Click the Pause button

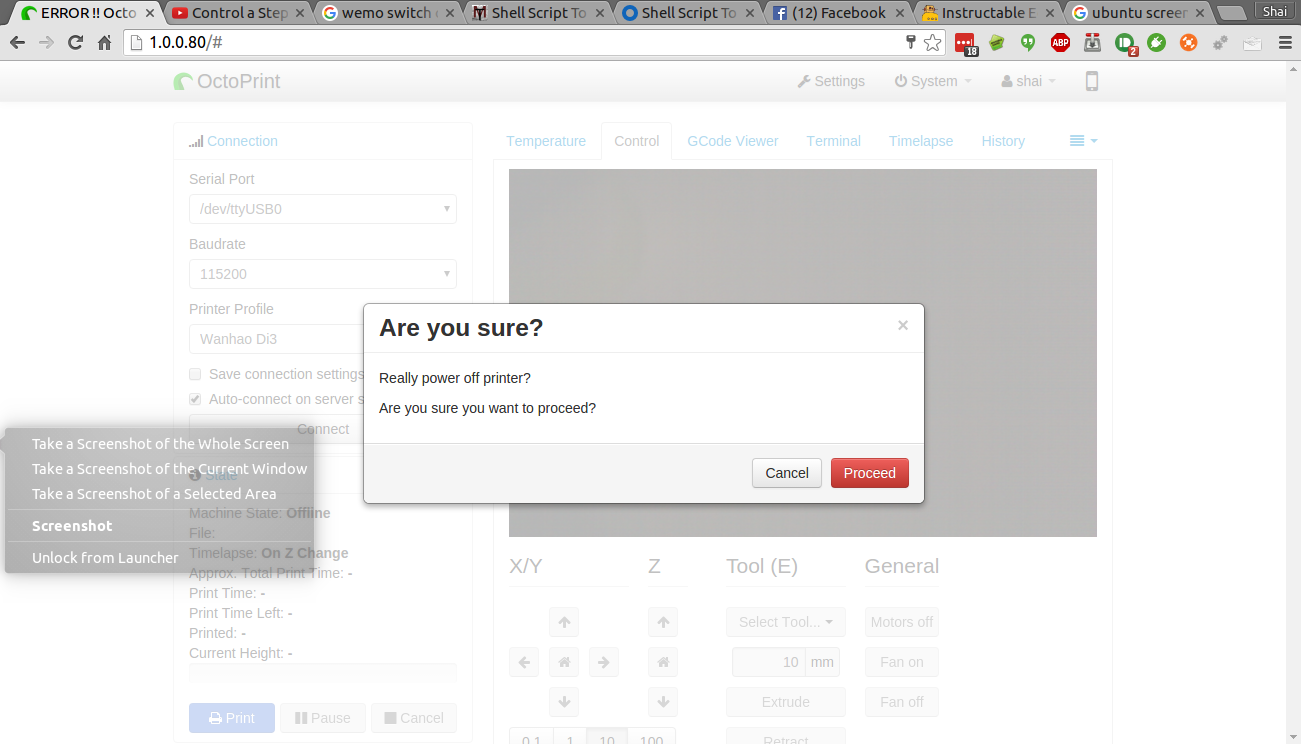point(323,718)
